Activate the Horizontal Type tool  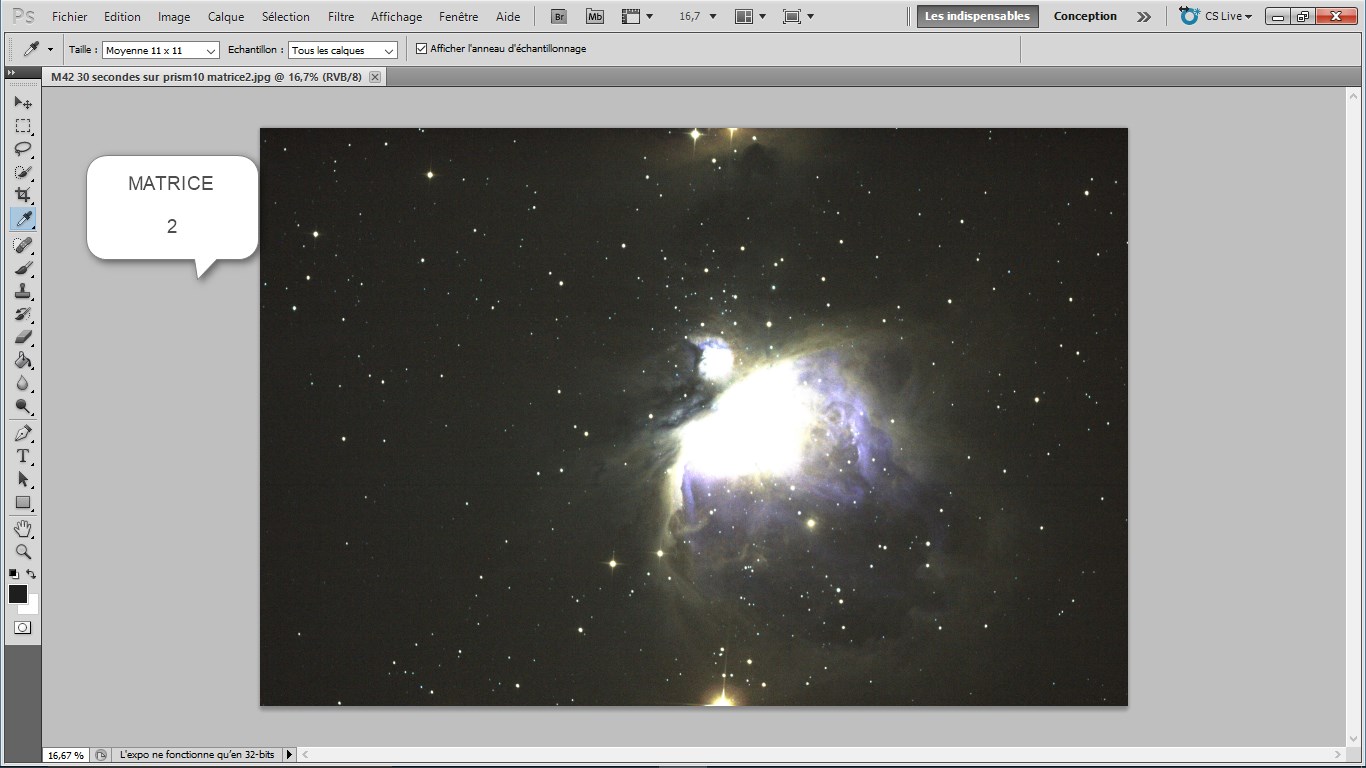22,456
